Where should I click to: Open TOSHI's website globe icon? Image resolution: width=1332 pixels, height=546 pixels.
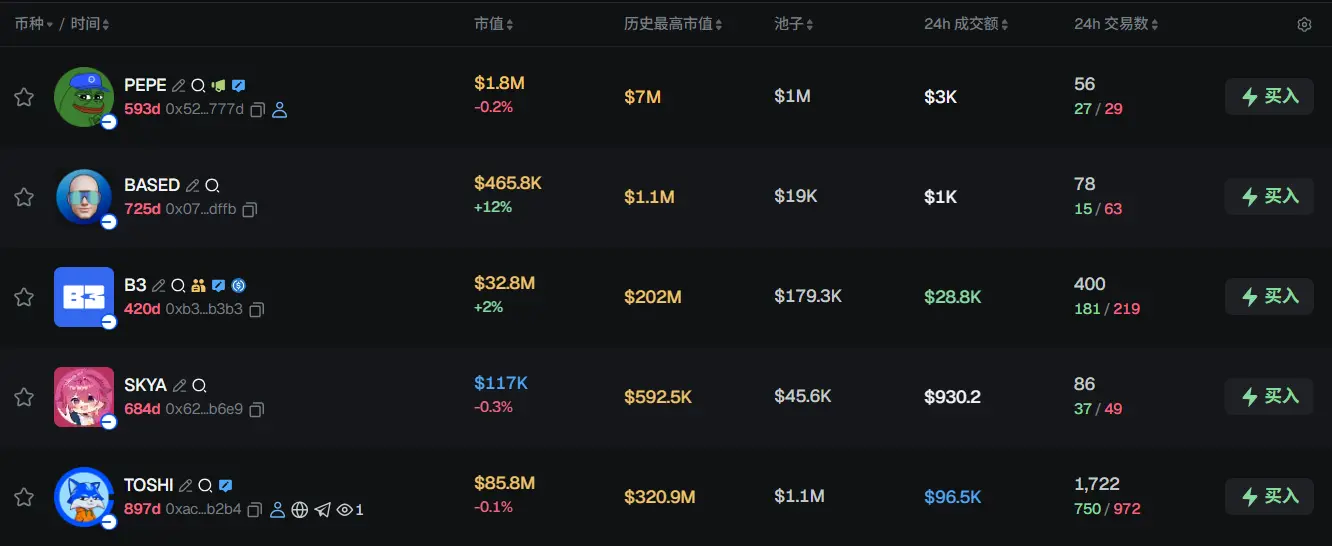(300, 510)
